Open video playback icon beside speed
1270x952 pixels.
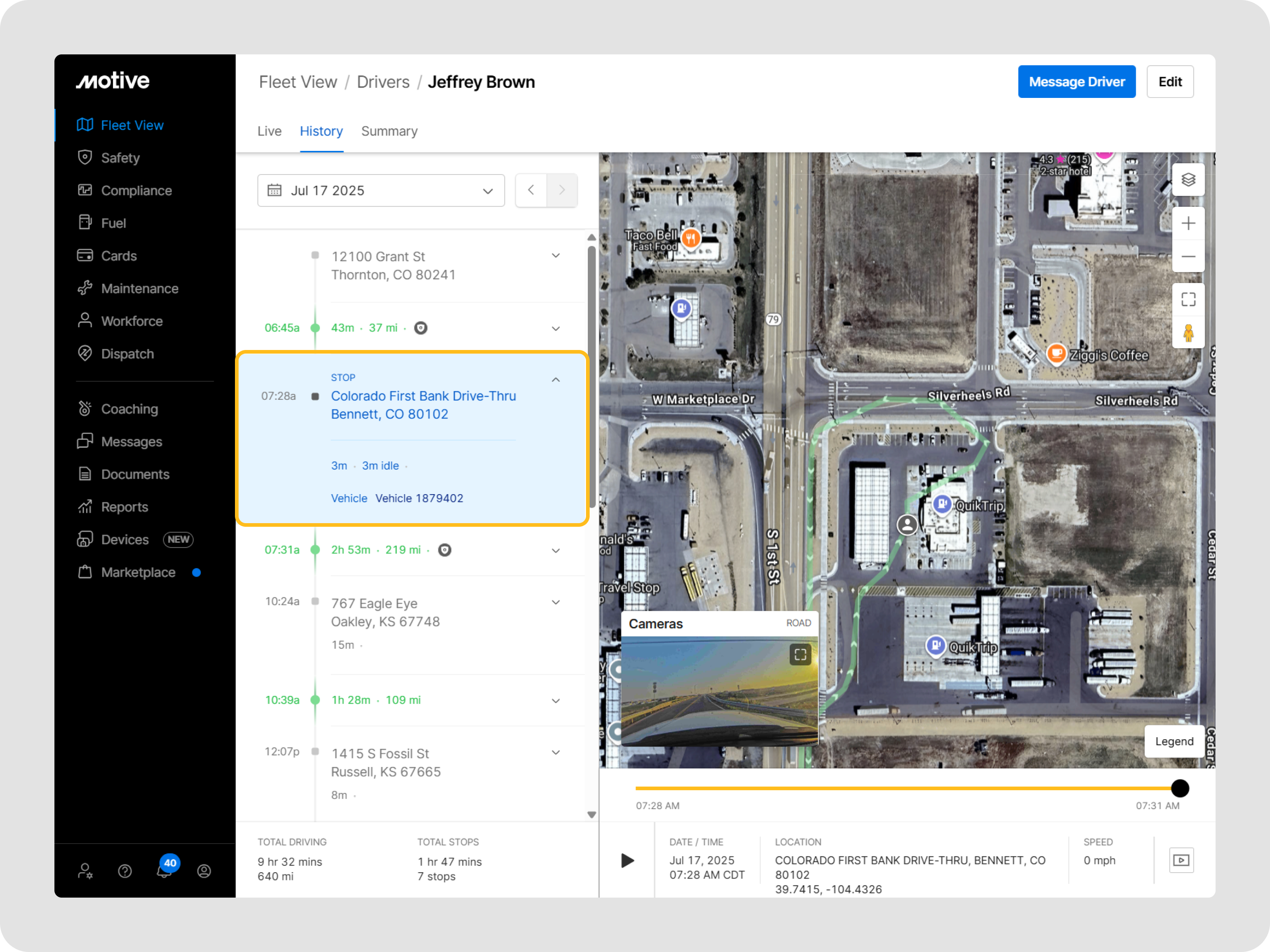coord(1181,860)
